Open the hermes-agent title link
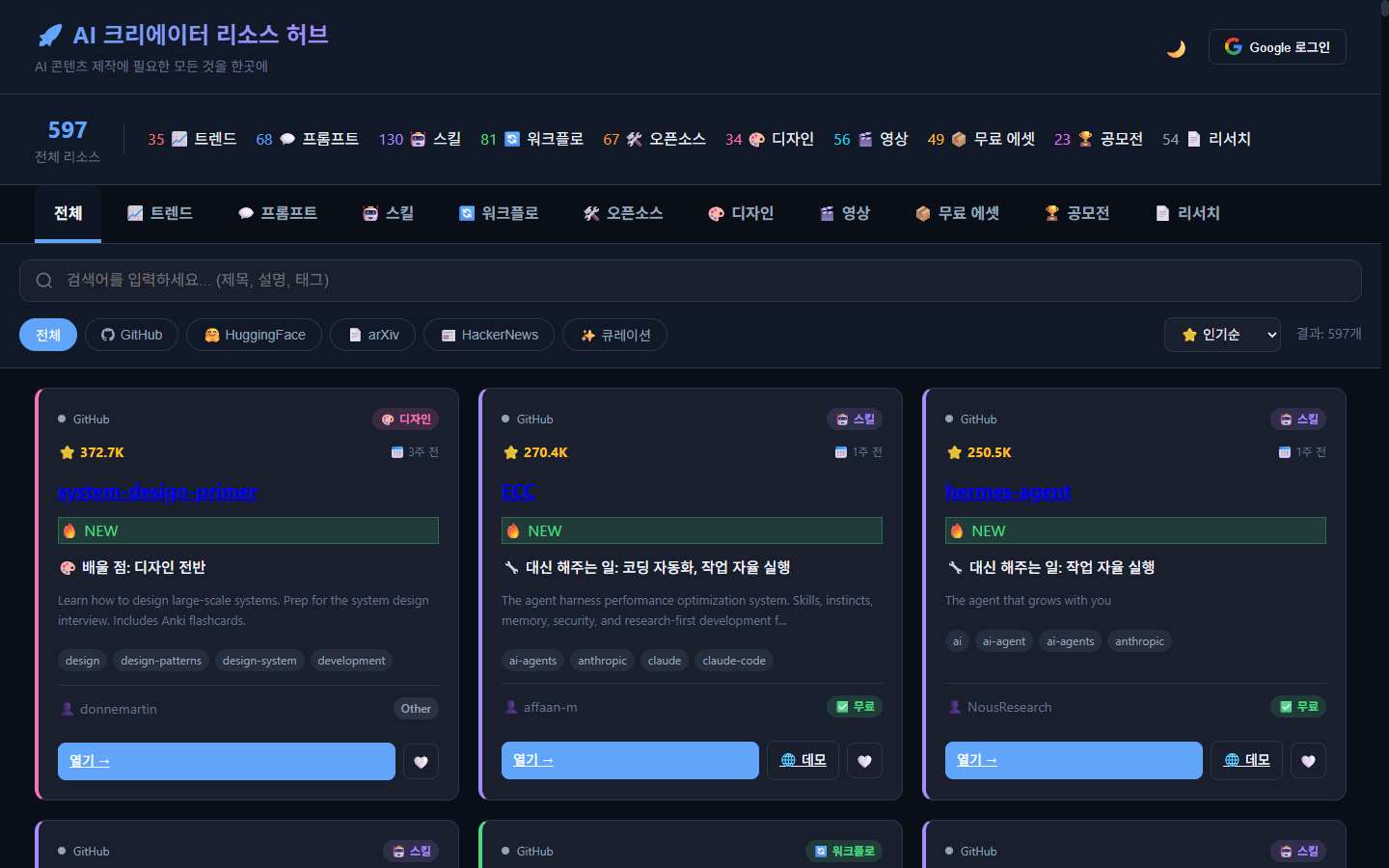 coord(1008,492)
